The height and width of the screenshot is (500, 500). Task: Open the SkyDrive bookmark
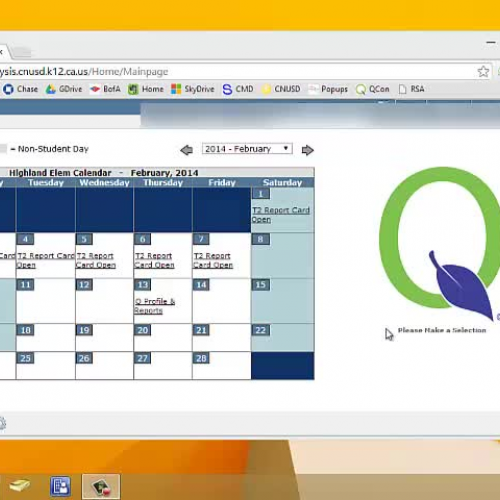pyautogui.click(x=193, y=89)
